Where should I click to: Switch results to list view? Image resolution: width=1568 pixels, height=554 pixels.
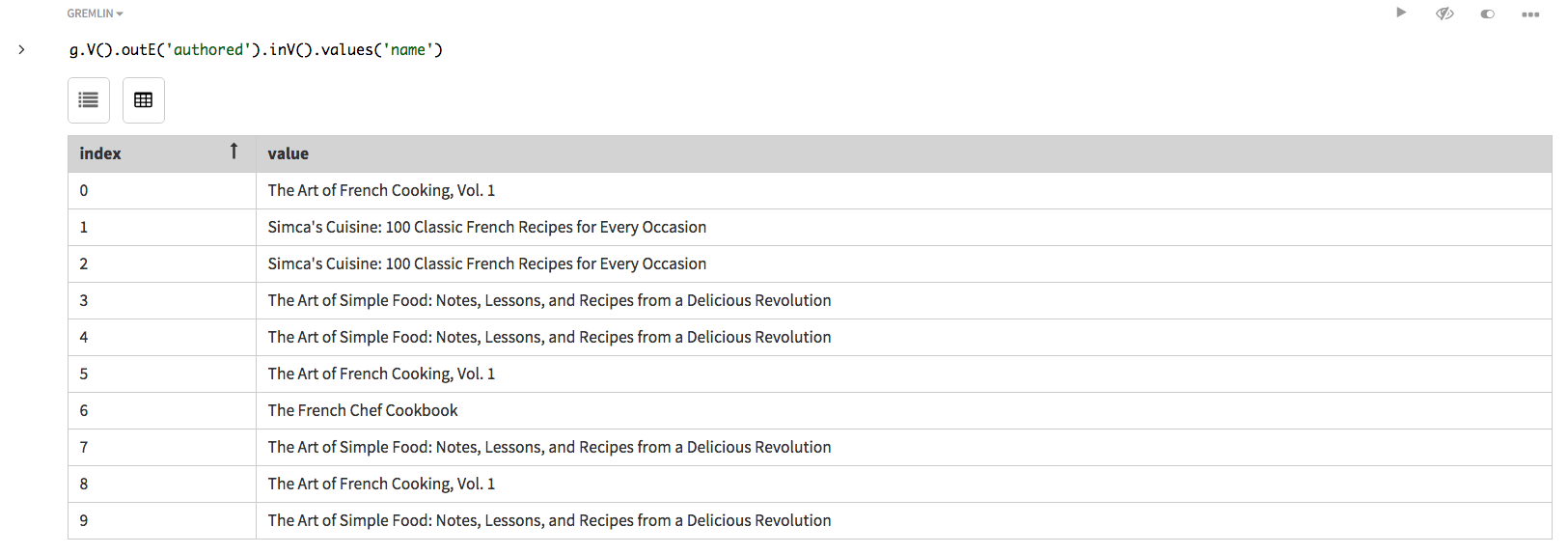click(x=89, y=100)
